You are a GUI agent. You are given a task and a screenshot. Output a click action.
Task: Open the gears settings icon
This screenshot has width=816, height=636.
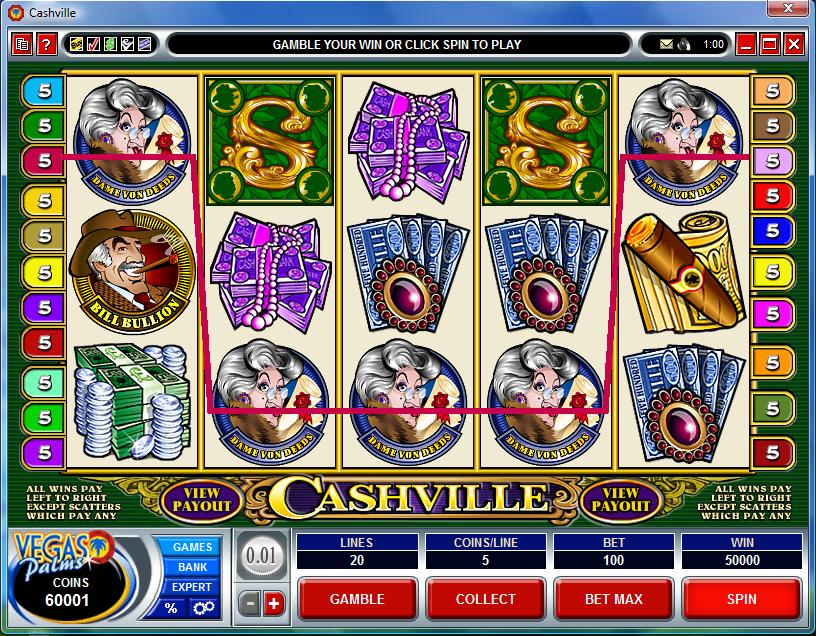point(203,607)
